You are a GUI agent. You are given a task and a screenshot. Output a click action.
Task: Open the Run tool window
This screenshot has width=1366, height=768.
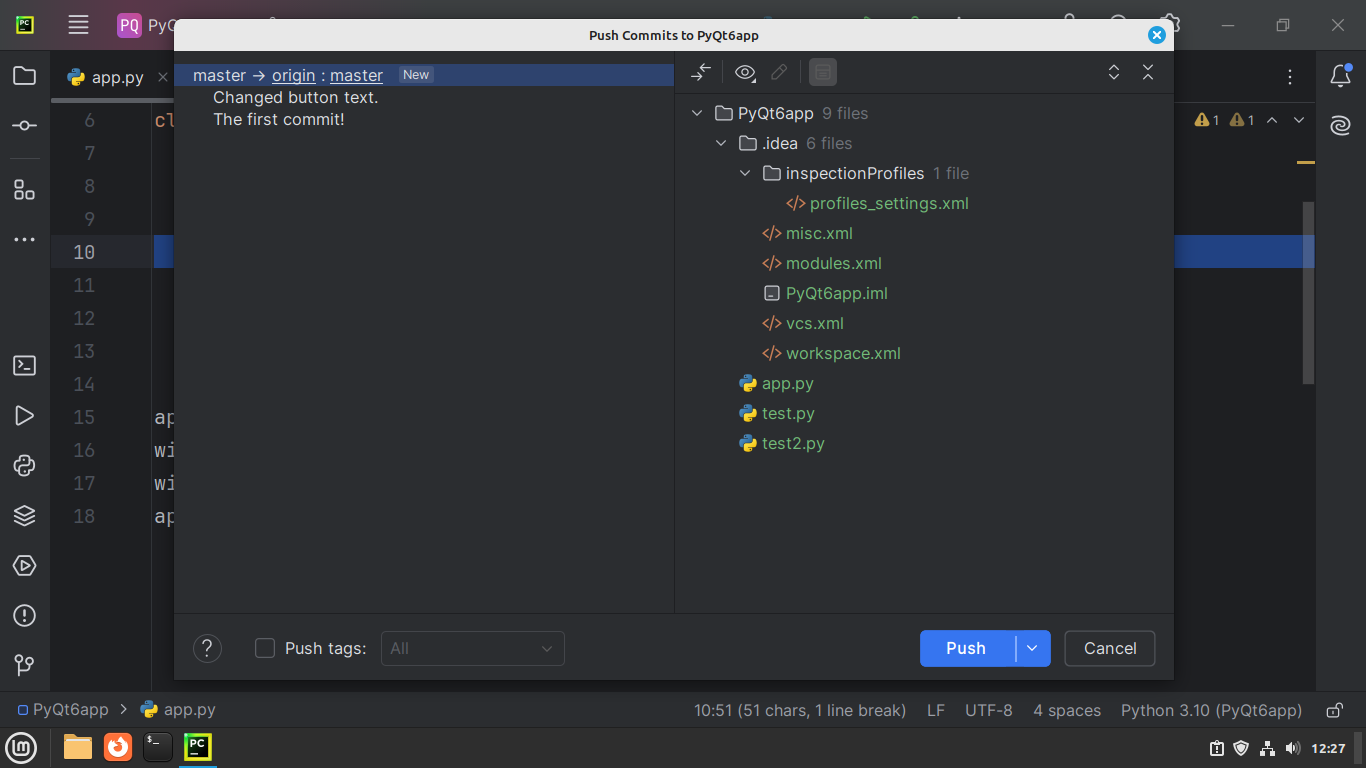coord(25,416)
